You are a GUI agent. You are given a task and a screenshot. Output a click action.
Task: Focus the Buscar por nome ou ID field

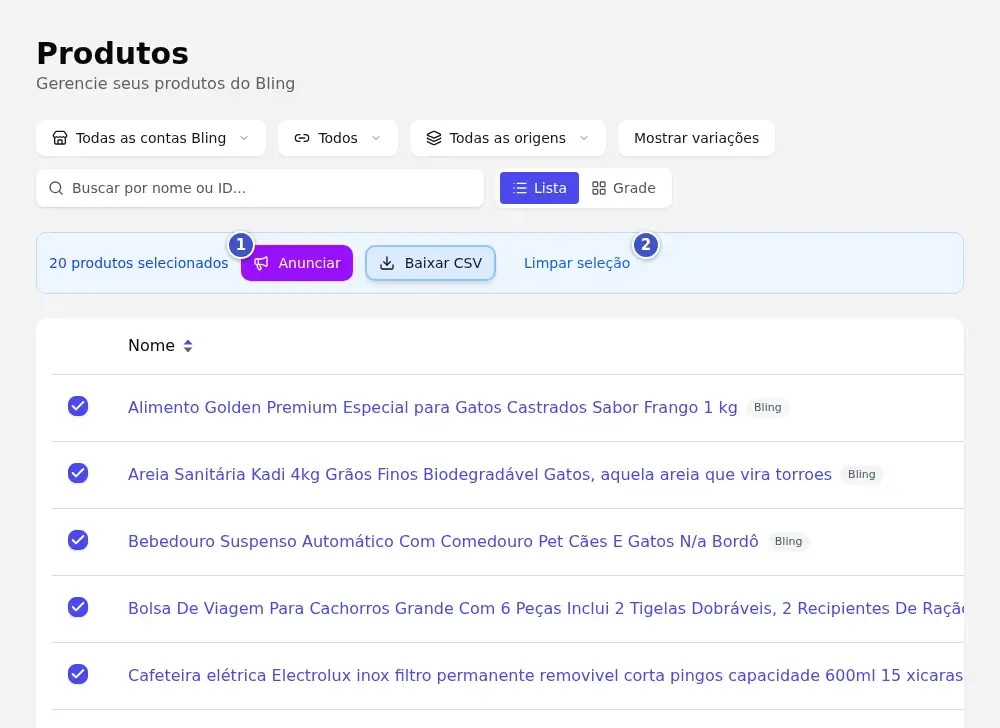[x=260, y=188]
